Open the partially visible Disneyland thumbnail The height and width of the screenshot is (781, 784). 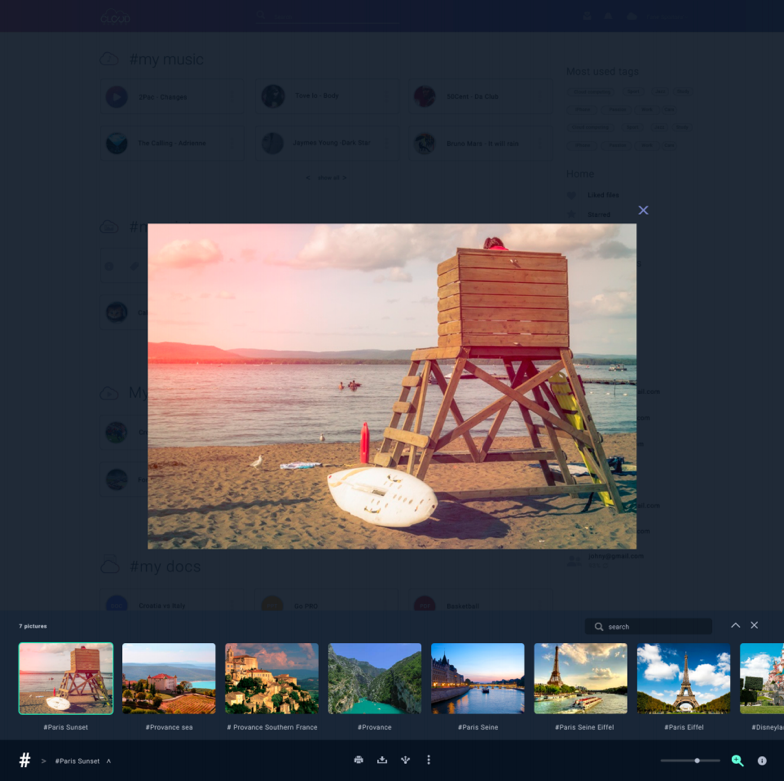pos(762,678)
